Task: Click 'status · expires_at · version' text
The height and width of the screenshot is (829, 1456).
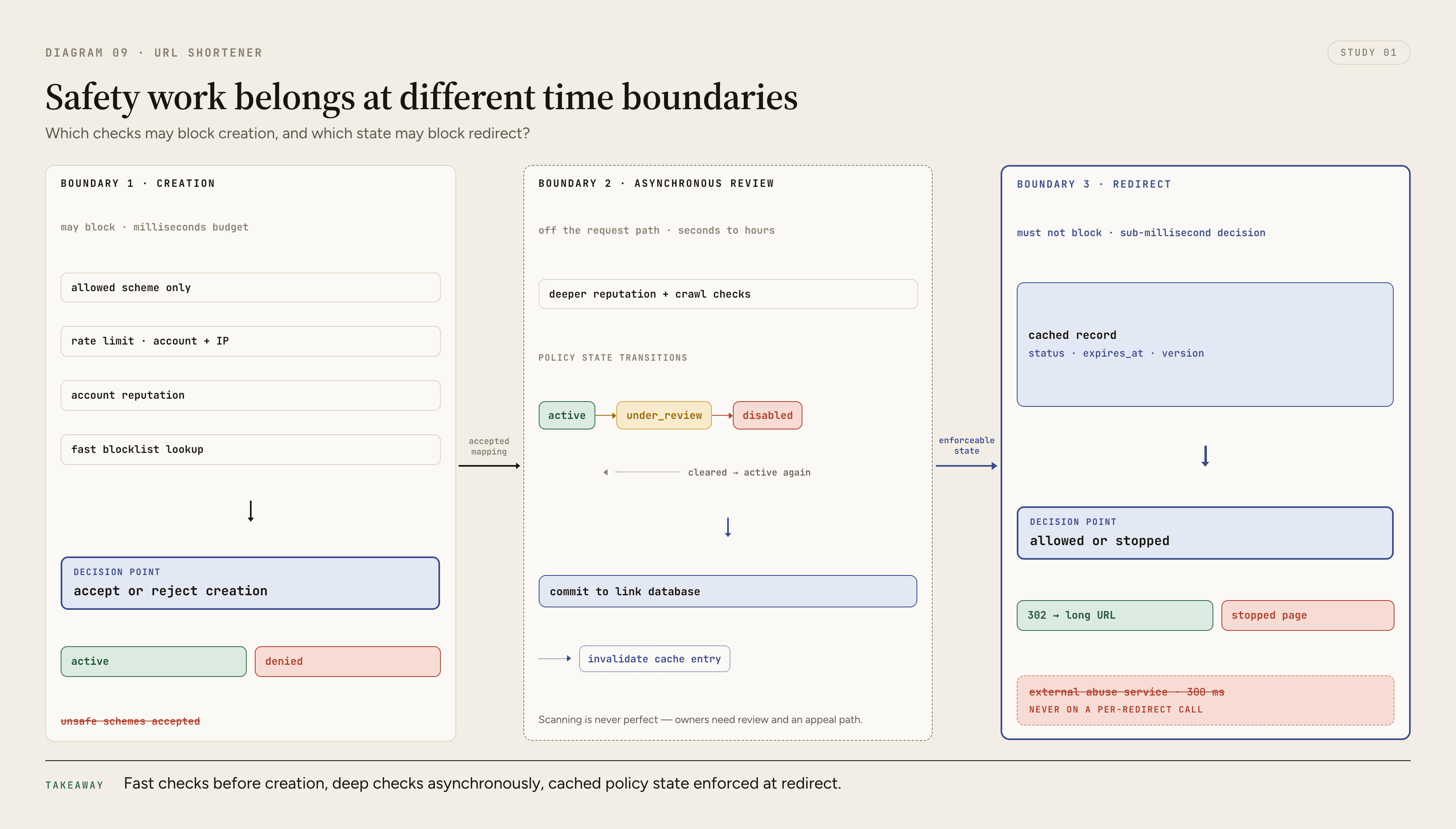Action: [x=1116, y=353]
